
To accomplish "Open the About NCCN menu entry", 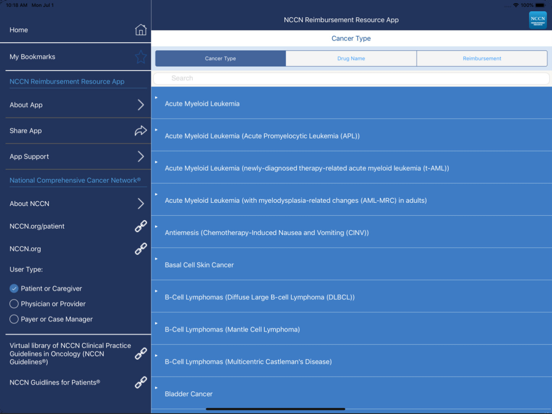I will click(30, 203).
